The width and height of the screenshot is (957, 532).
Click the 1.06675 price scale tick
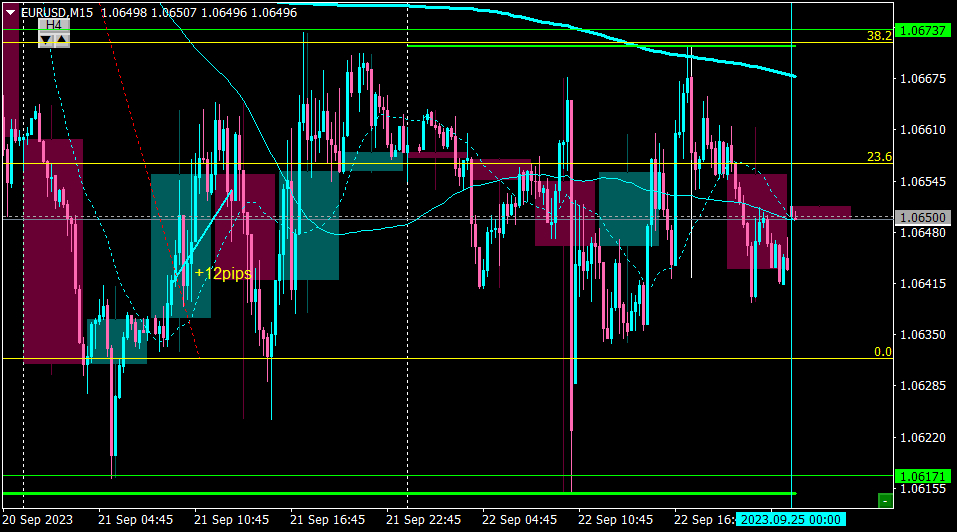point(923,79)
